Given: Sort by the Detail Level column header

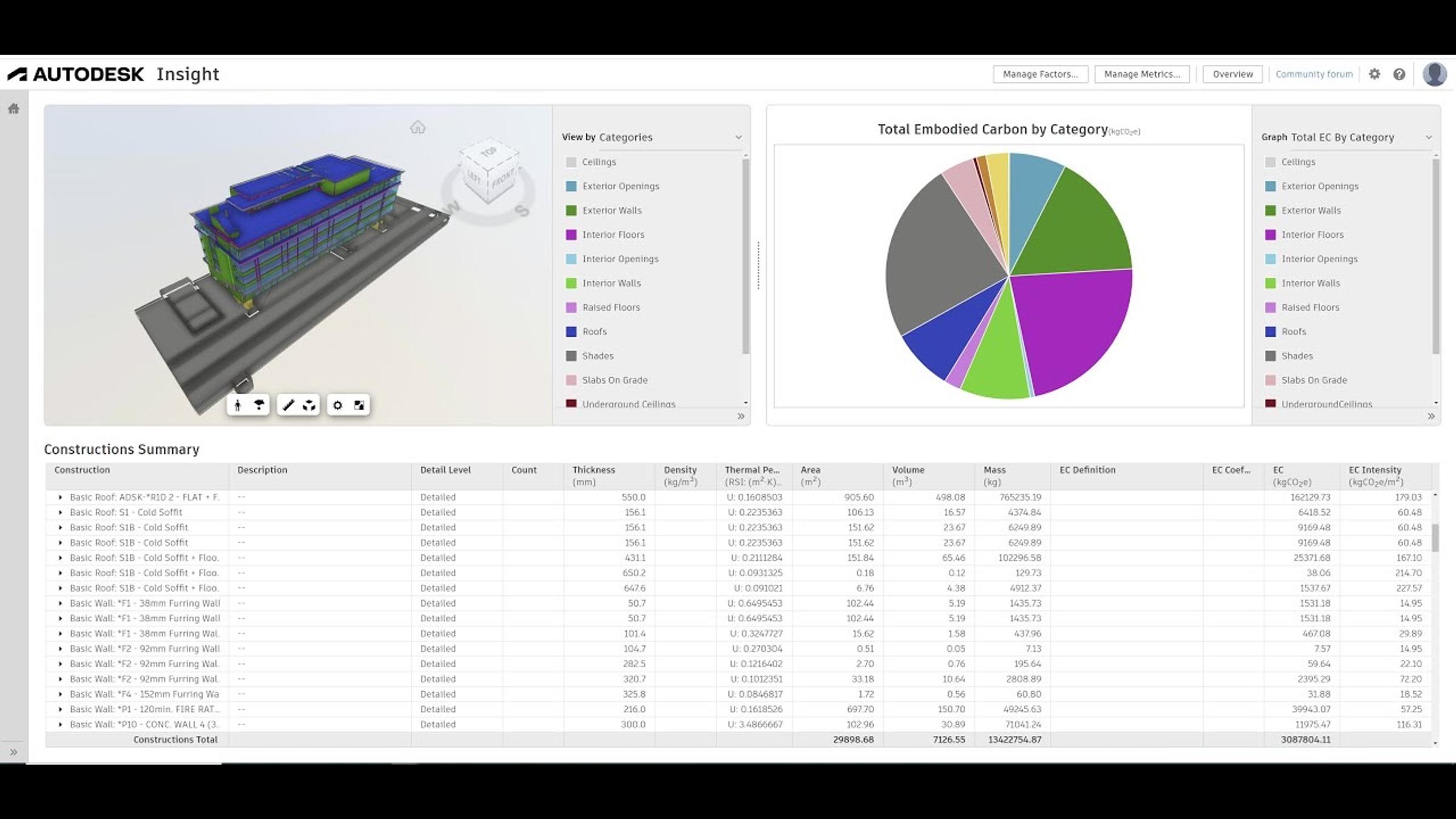Looking at the screenshot, I should coord(457,476).
